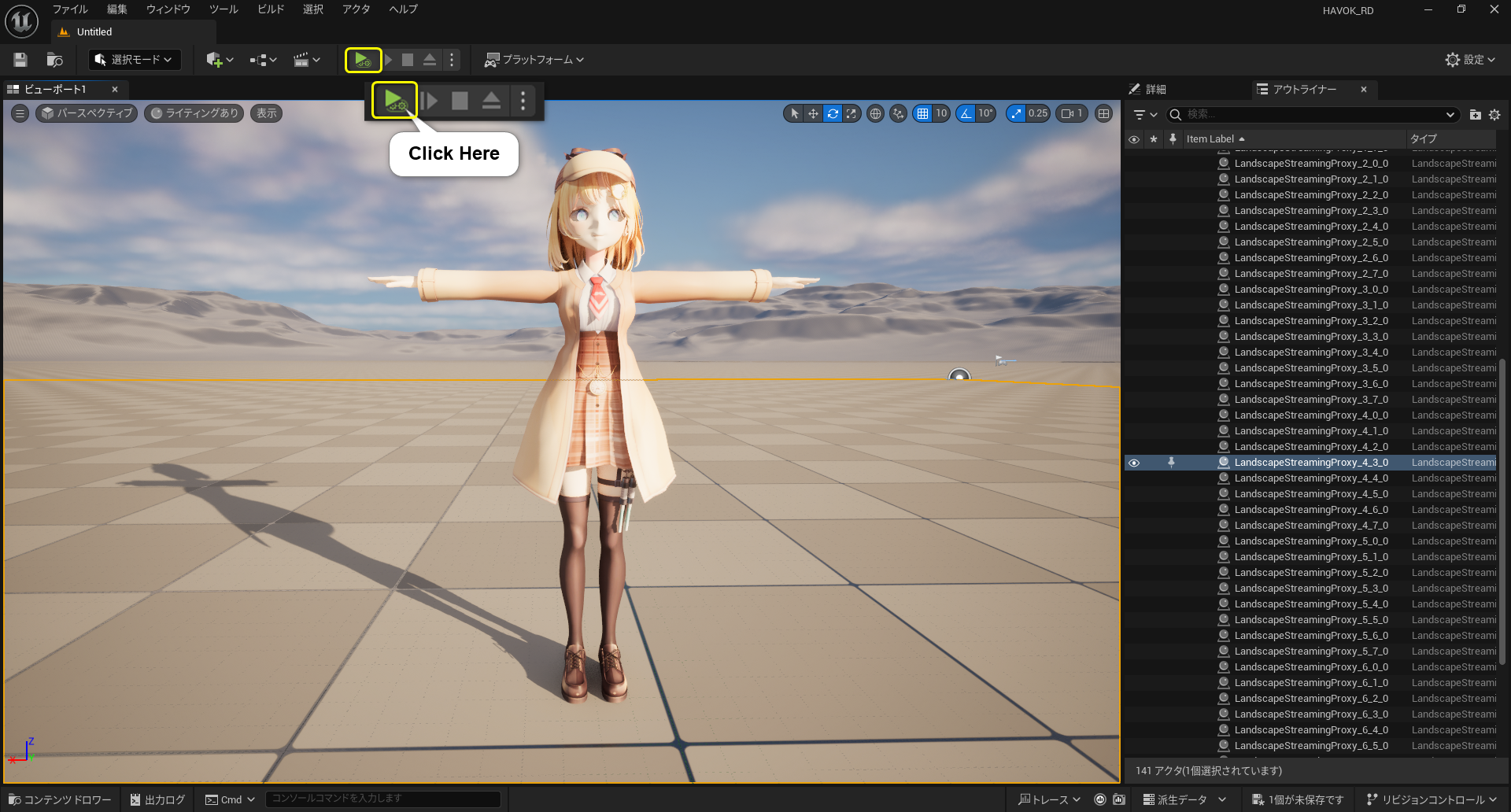Click the eye visibility column header
The width and height of the screenshot is (1511, 812).
pos(1134,139)
